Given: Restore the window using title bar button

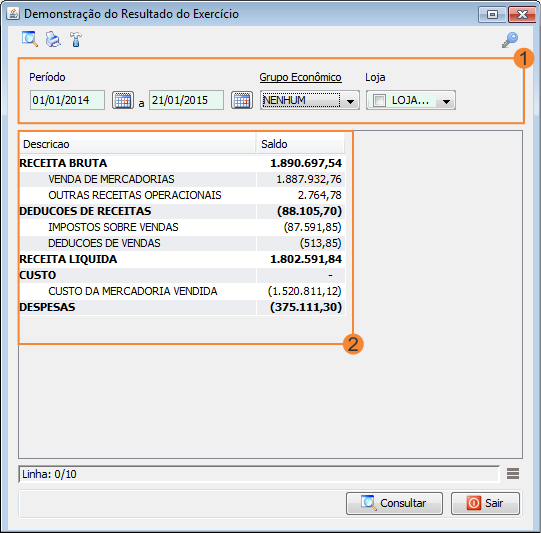Looking at the screenshot, I should click(492, 14).
